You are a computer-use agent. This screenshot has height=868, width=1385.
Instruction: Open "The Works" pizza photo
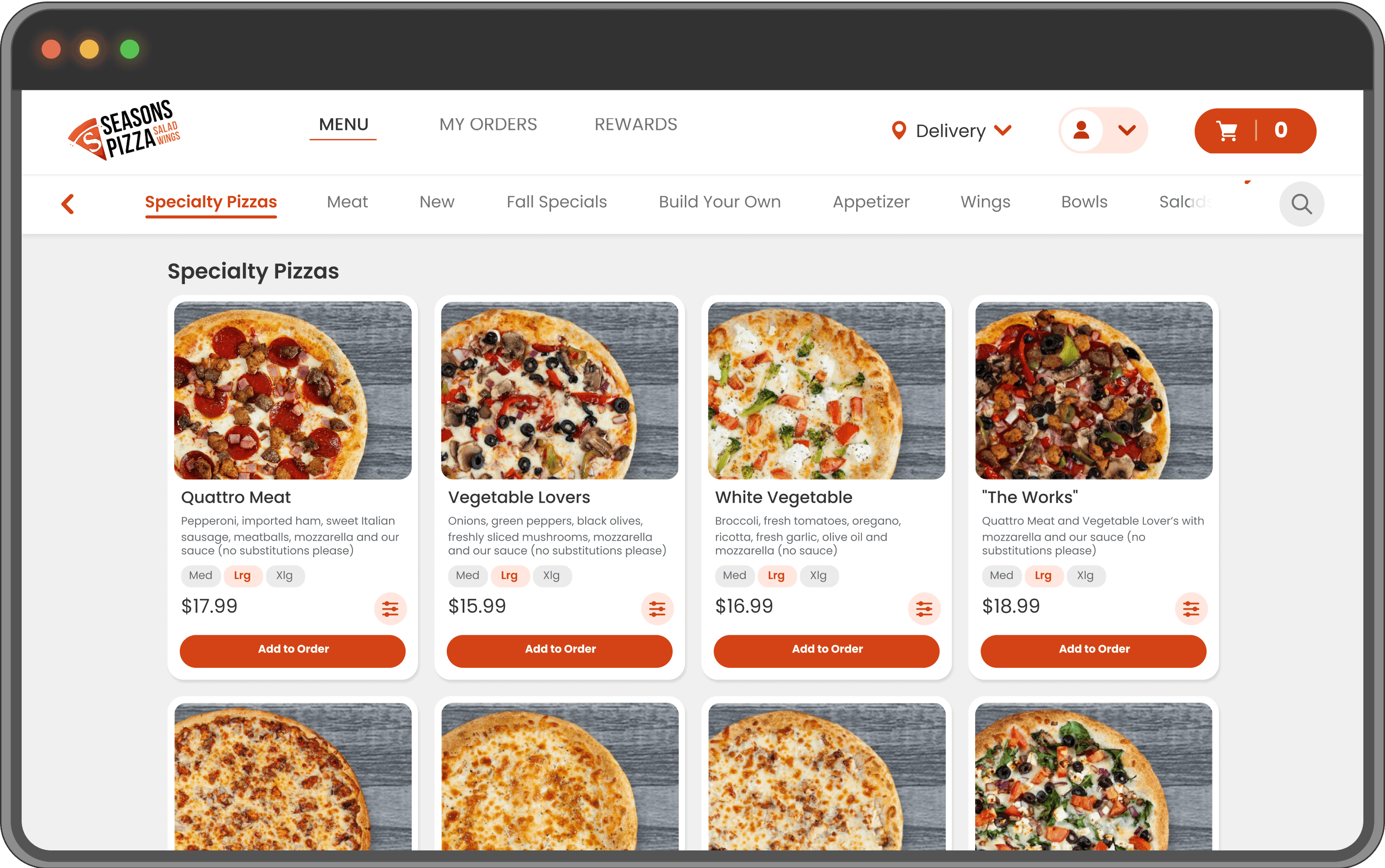click(x=1094, y=390)
